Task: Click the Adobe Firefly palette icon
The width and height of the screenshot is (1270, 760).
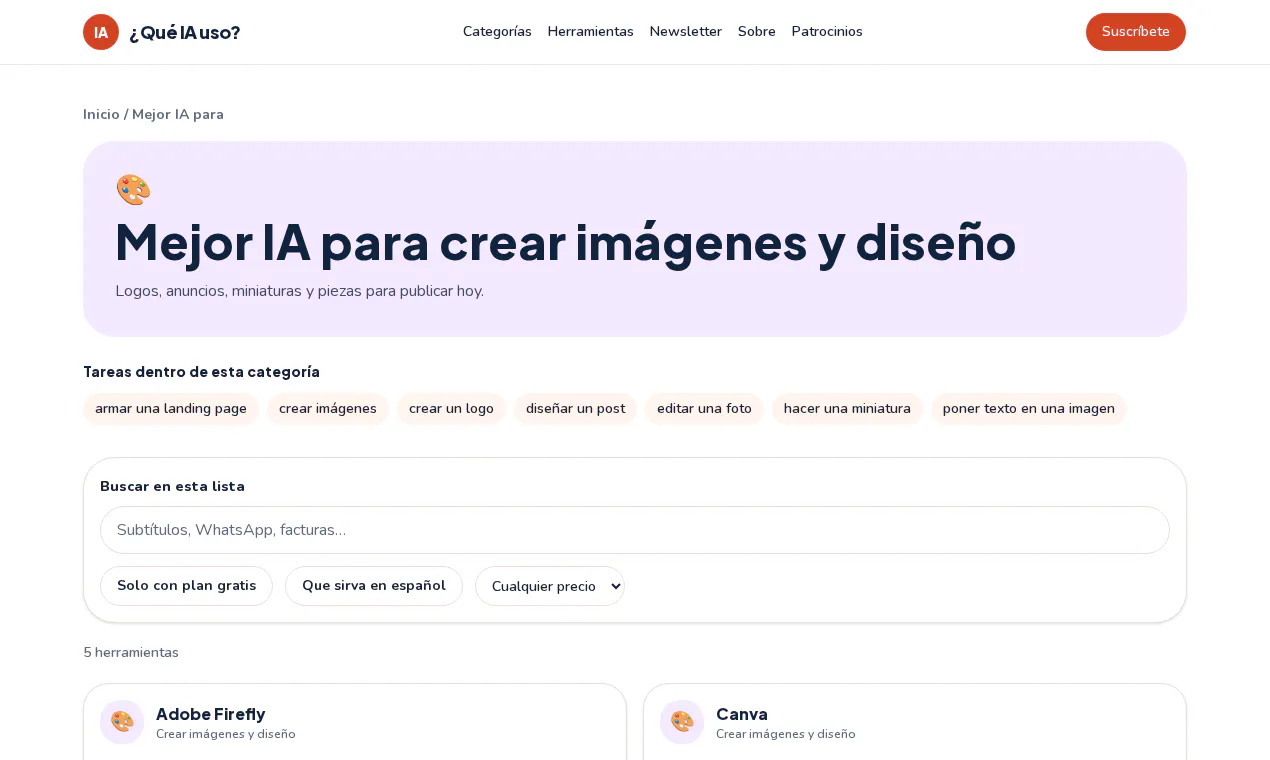Action: 122,722
